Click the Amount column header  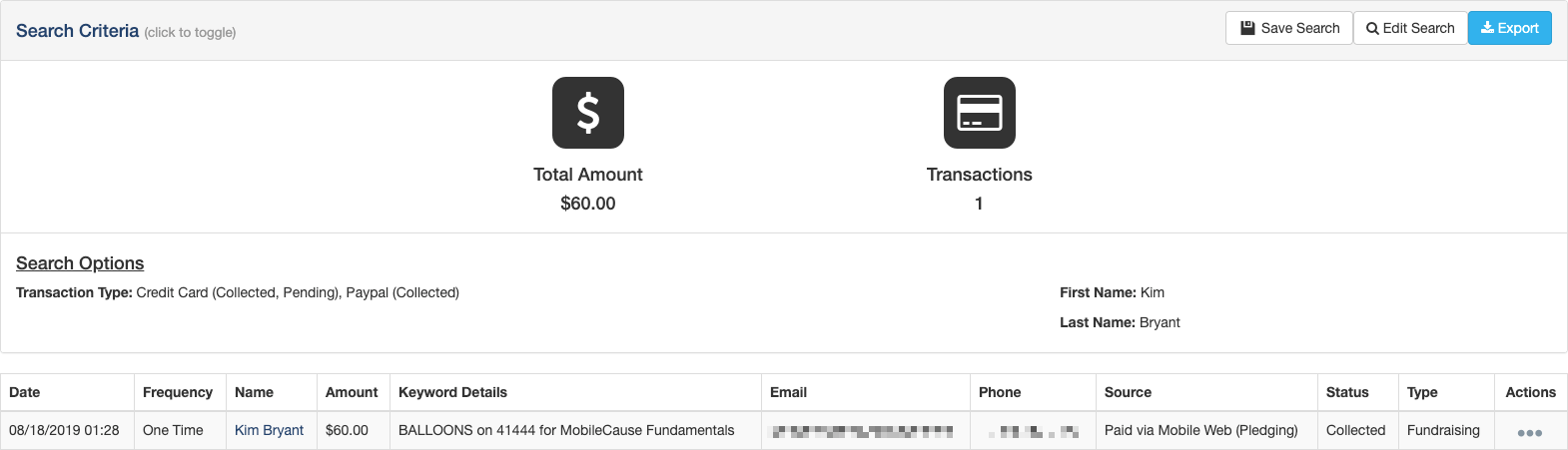(352, 392)
